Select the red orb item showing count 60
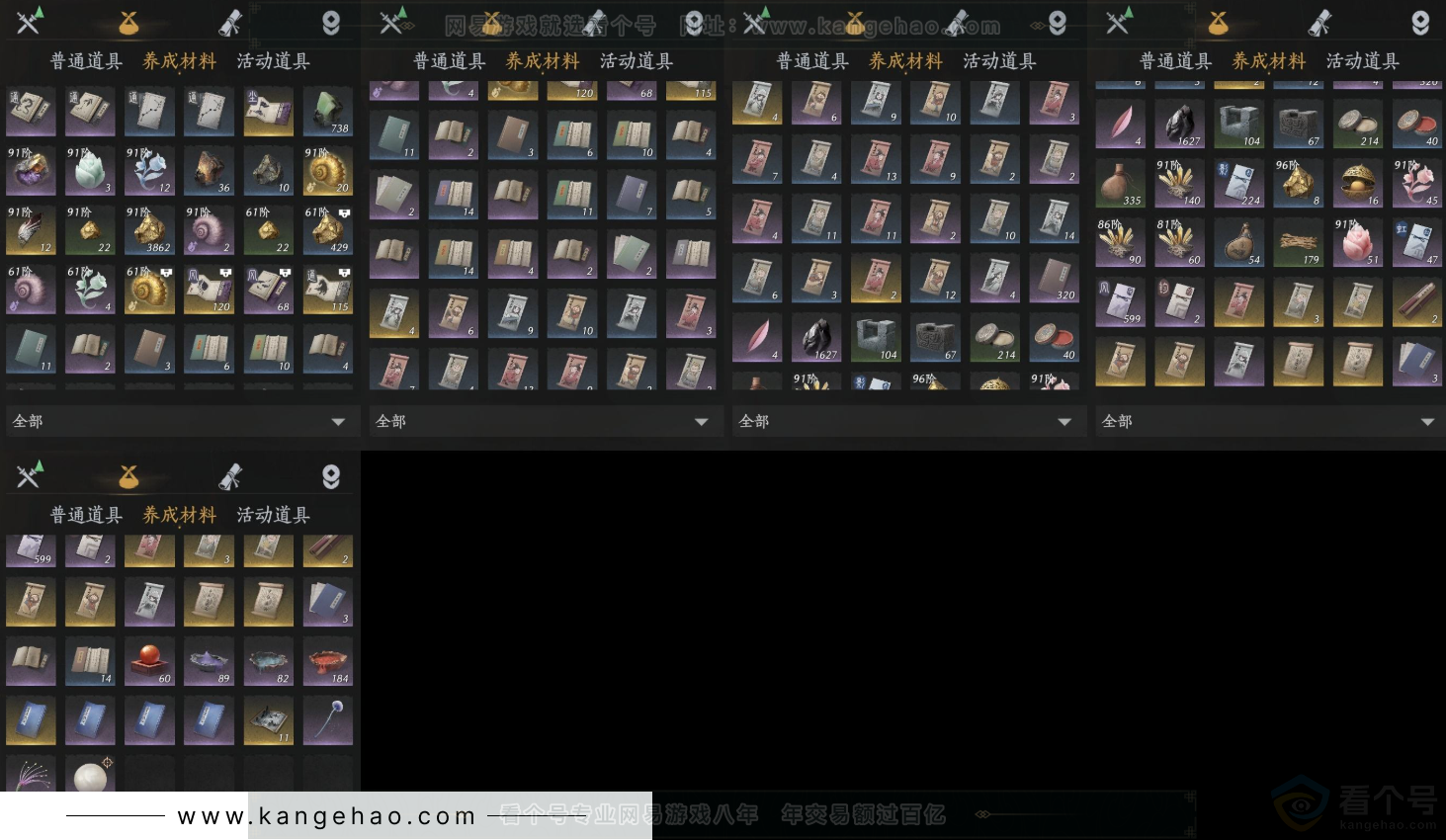 tap(149, 660)
